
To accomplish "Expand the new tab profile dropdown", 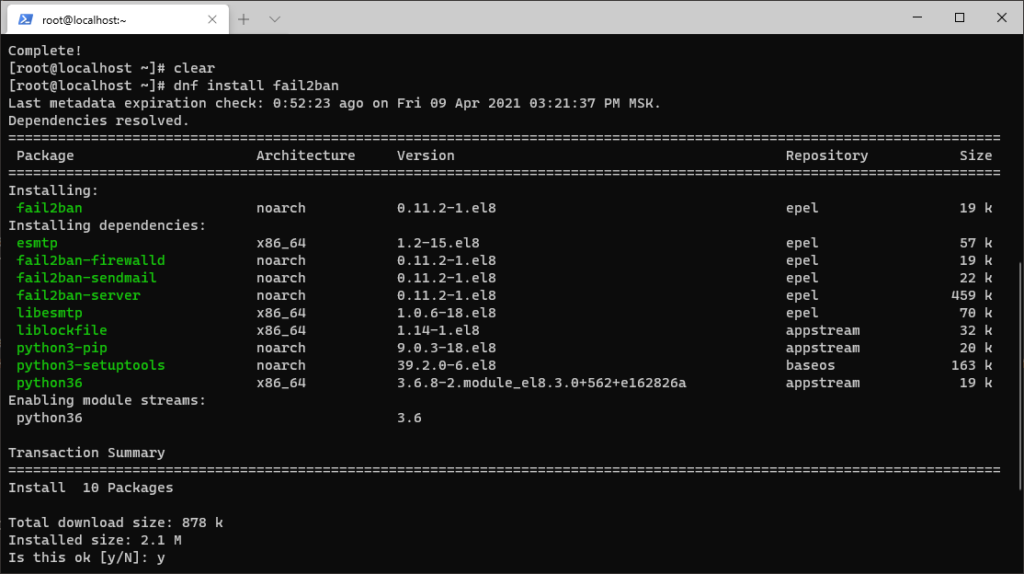I will tap(275, 20).
